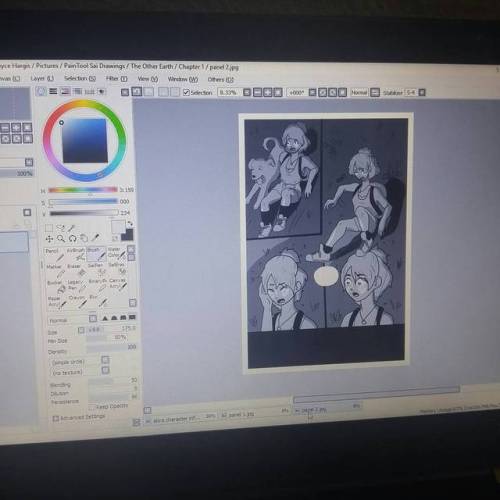
Task: Select the Zoom magnifier tool
Action: 61,239
